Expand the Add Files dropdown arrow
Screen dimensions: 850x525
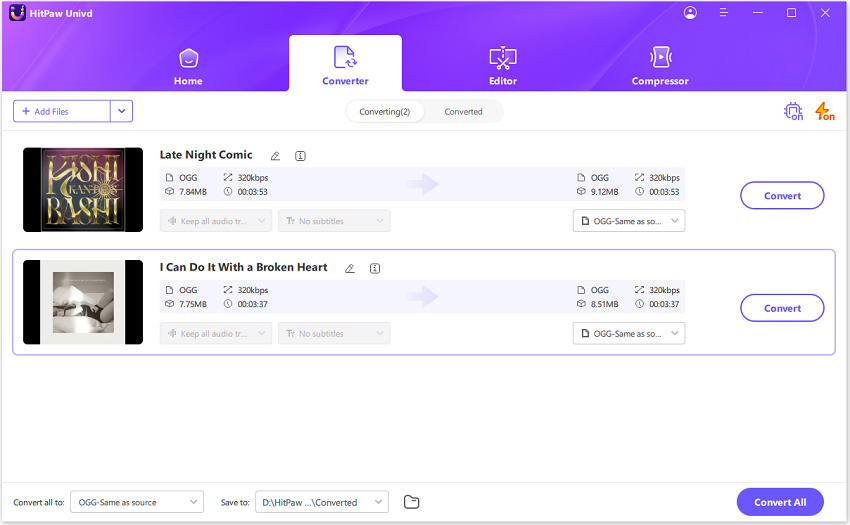[121, 111]
